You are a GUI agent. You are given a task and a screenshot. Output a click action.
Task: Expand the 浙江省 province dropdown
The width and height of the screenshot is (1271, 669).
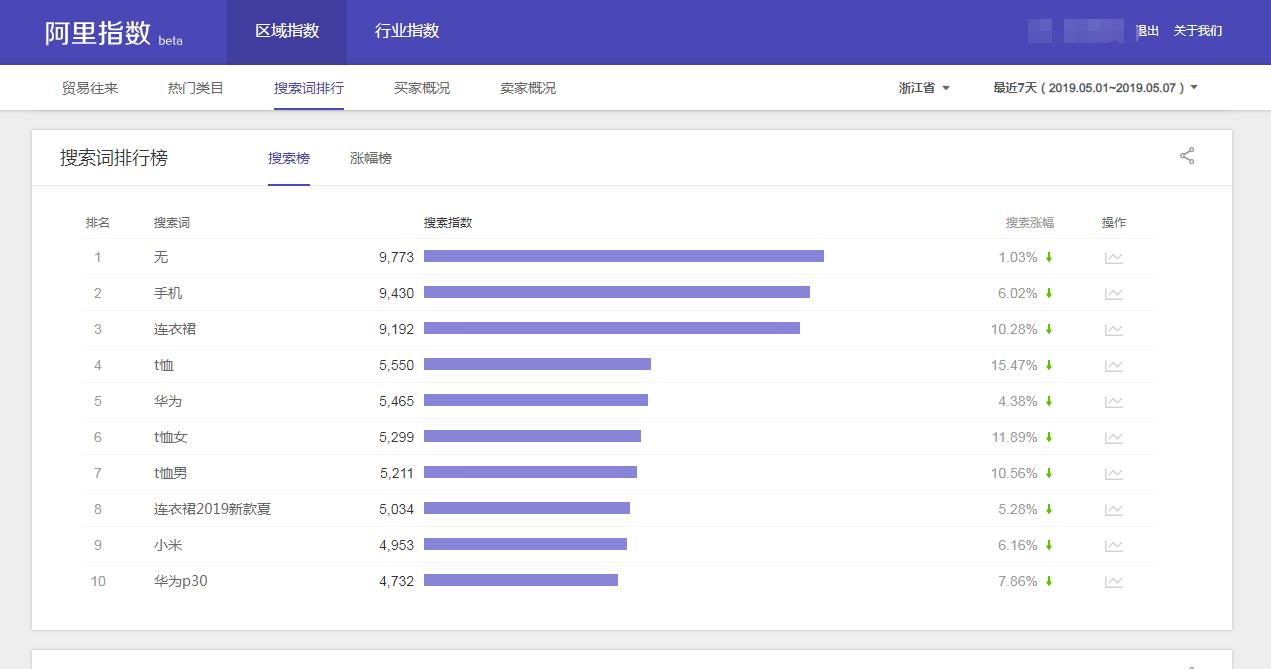tap(924, 88)
